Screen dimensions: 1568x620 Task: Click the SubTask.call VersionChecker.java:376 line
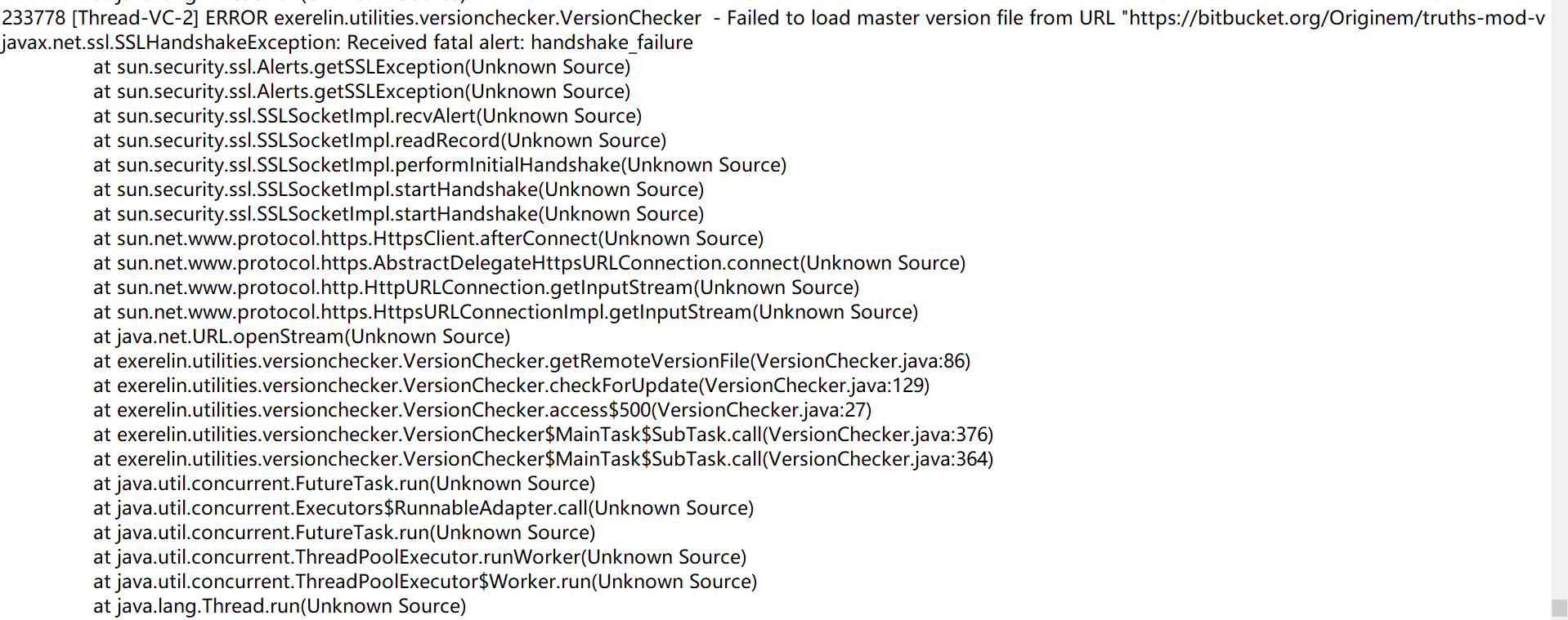point(543,435)
